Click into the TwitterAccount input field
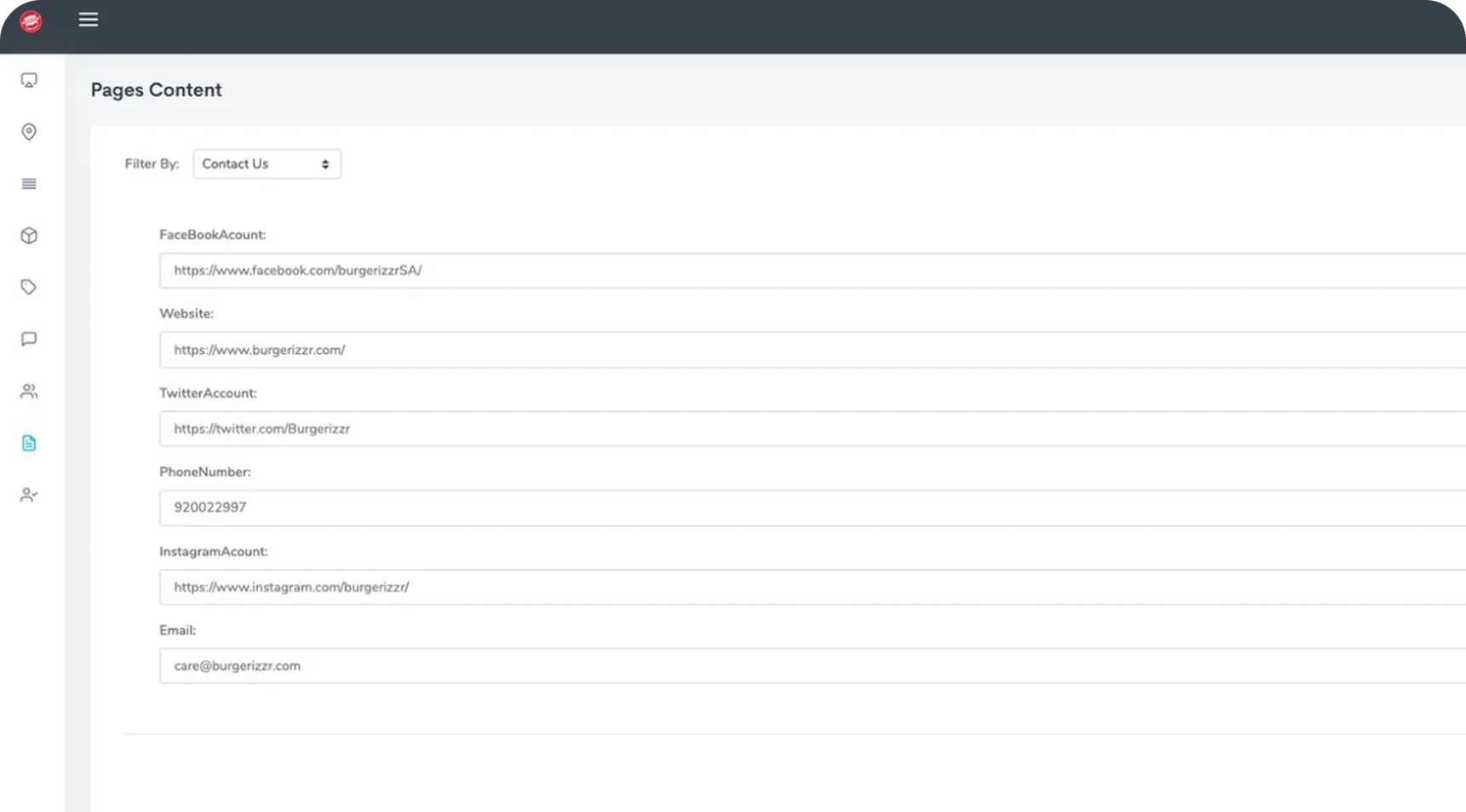Screen dimensions: 1466x812 [x=809, y=429]
